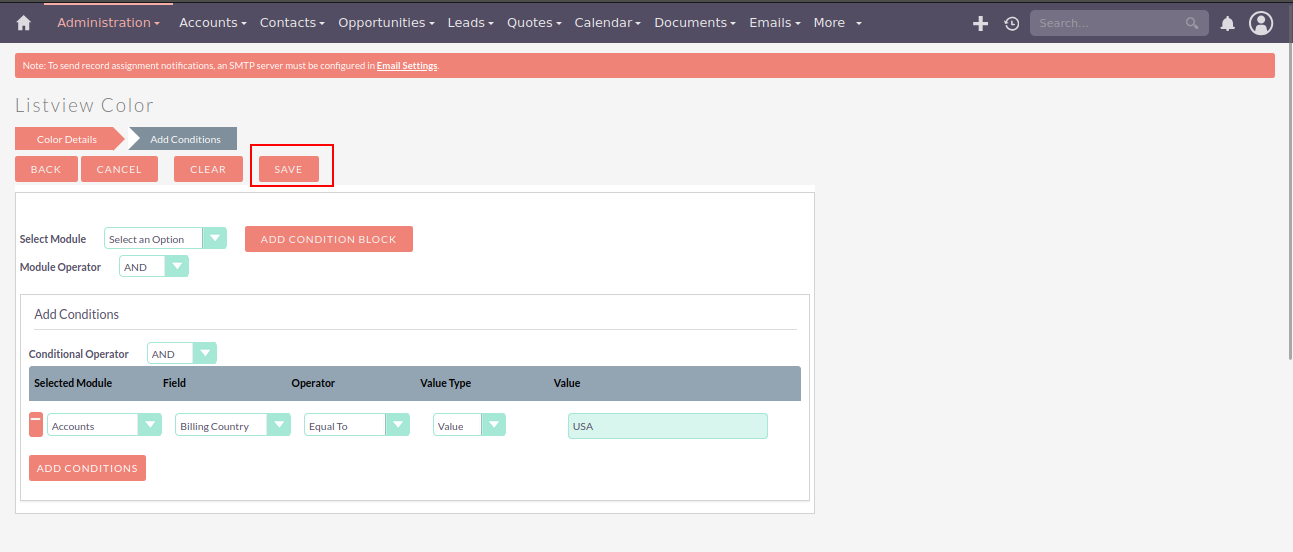
Task: Click the USA value input field
Action: (667, 426)
